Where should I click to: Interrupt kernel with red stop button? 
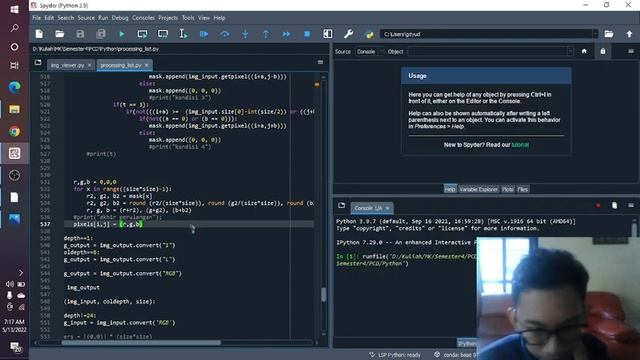[x=598, y=206]
